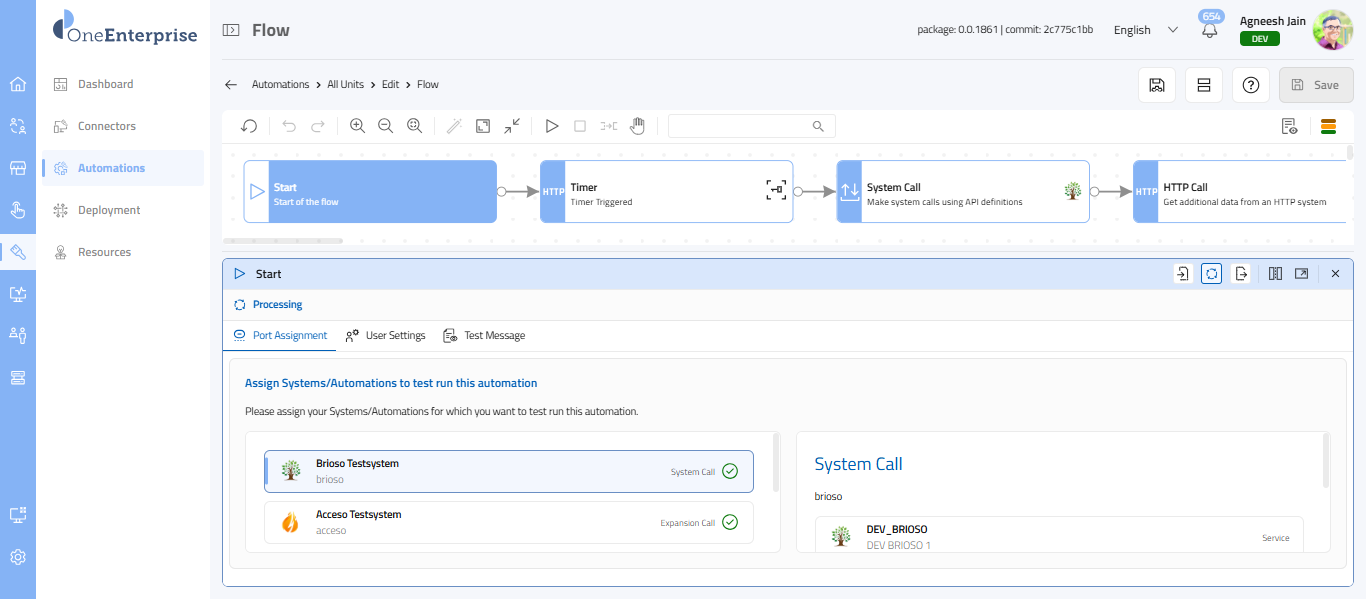Click the magic wand auto-layout icon
The image size is (1366, 599).
pos(454,126)
